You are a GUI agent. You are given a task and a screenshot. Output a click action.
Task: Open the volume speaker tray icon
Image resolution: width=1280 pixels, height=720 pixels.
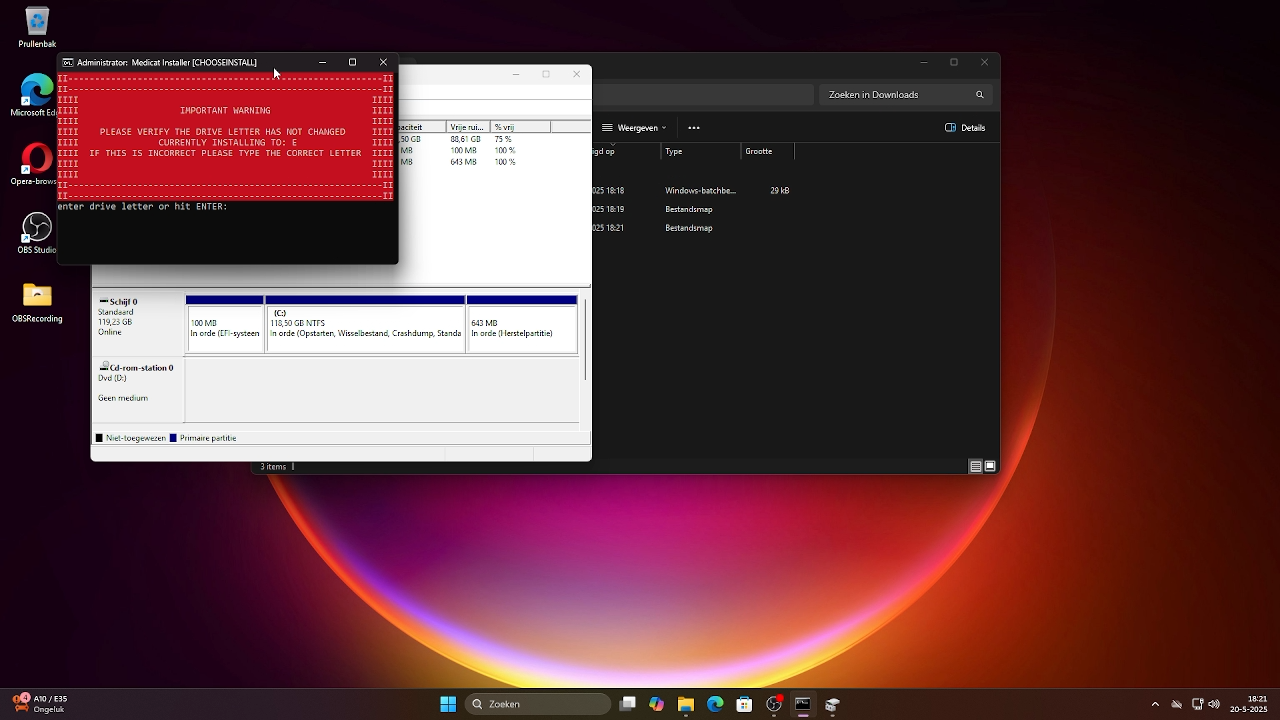[x=1214, y=704]
